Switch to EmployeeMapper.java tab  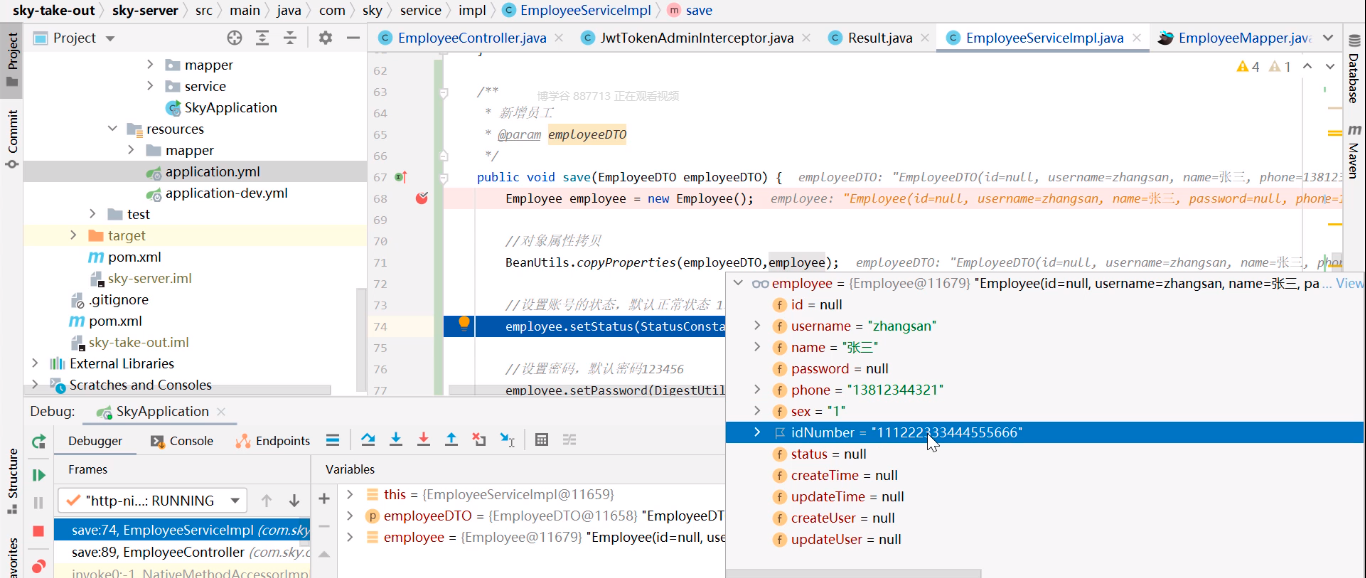point(1234,38)
